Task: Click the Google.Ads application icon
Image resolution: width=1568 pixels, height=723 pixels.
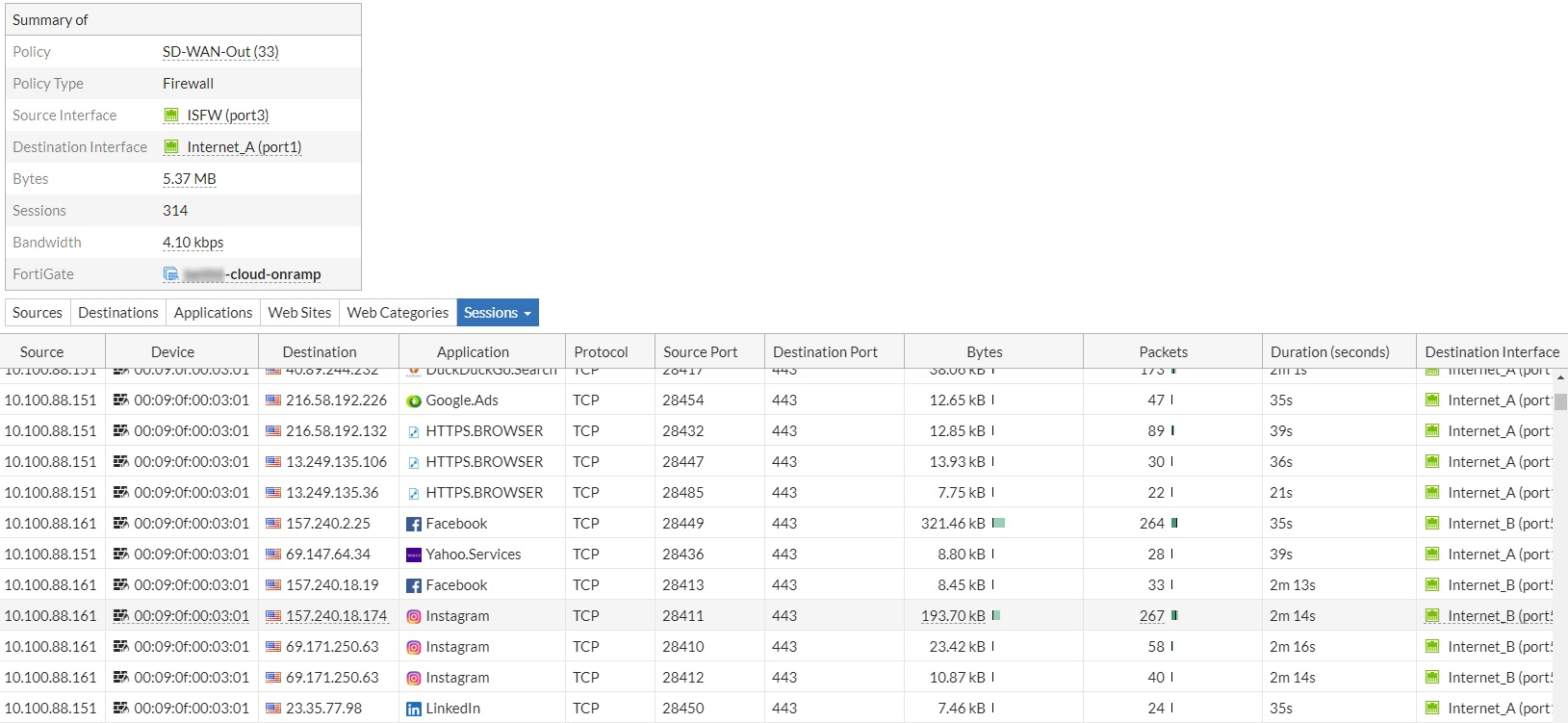Action: click(x=414, y=400)
